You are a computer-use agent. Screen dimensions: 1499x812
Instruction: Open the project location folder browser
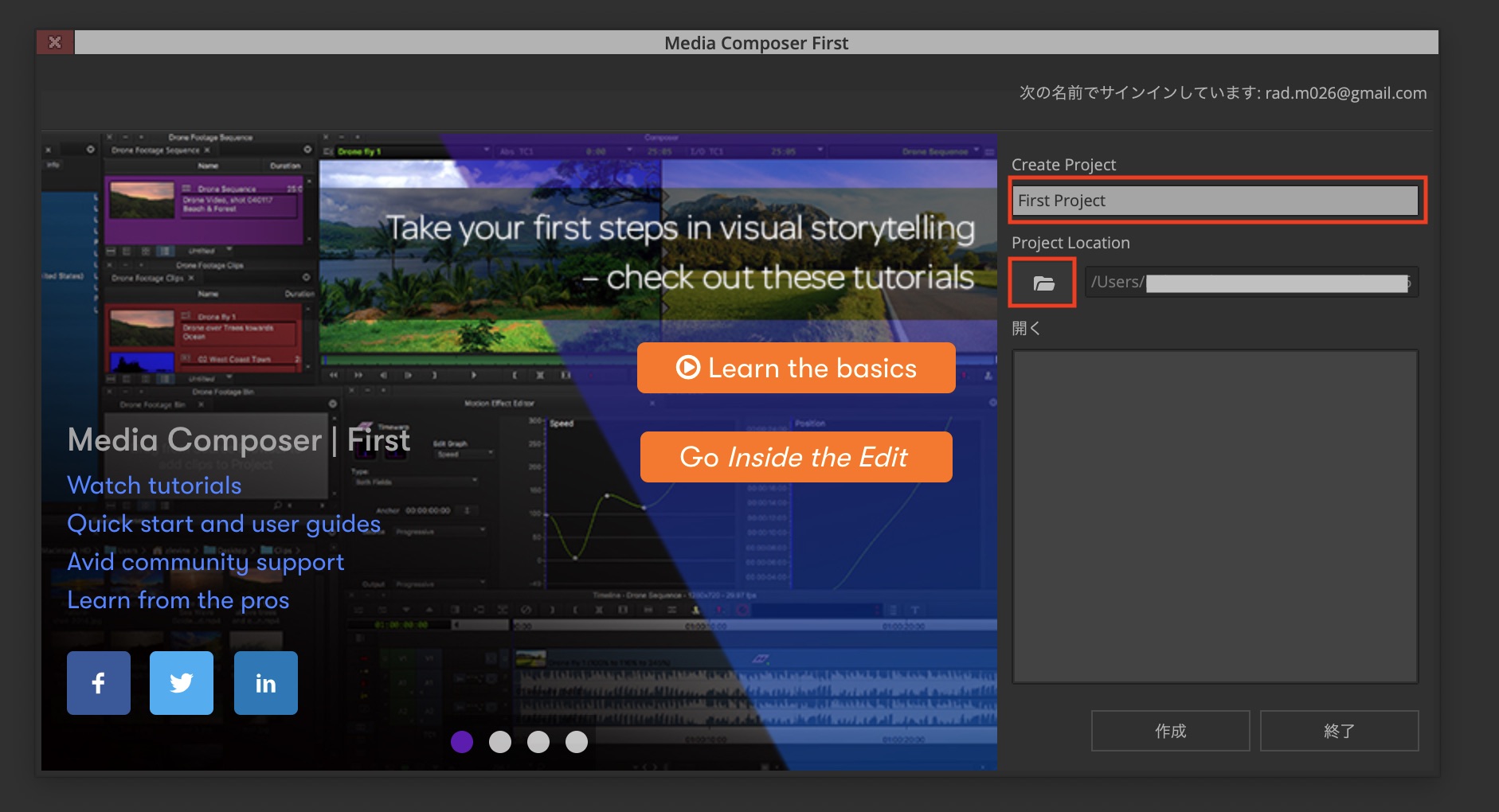pyautogui.click(x=1043, y=283)
